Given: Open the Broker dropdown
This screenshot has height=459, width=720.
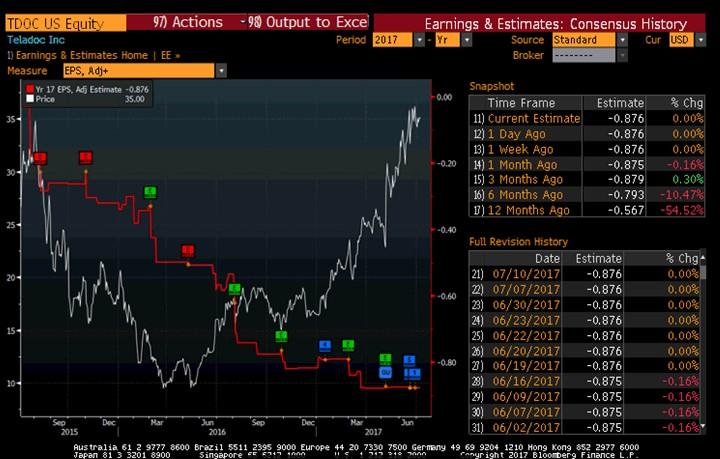Looking at the screenshot, I should pyautogui.click(x=622, y=55).
